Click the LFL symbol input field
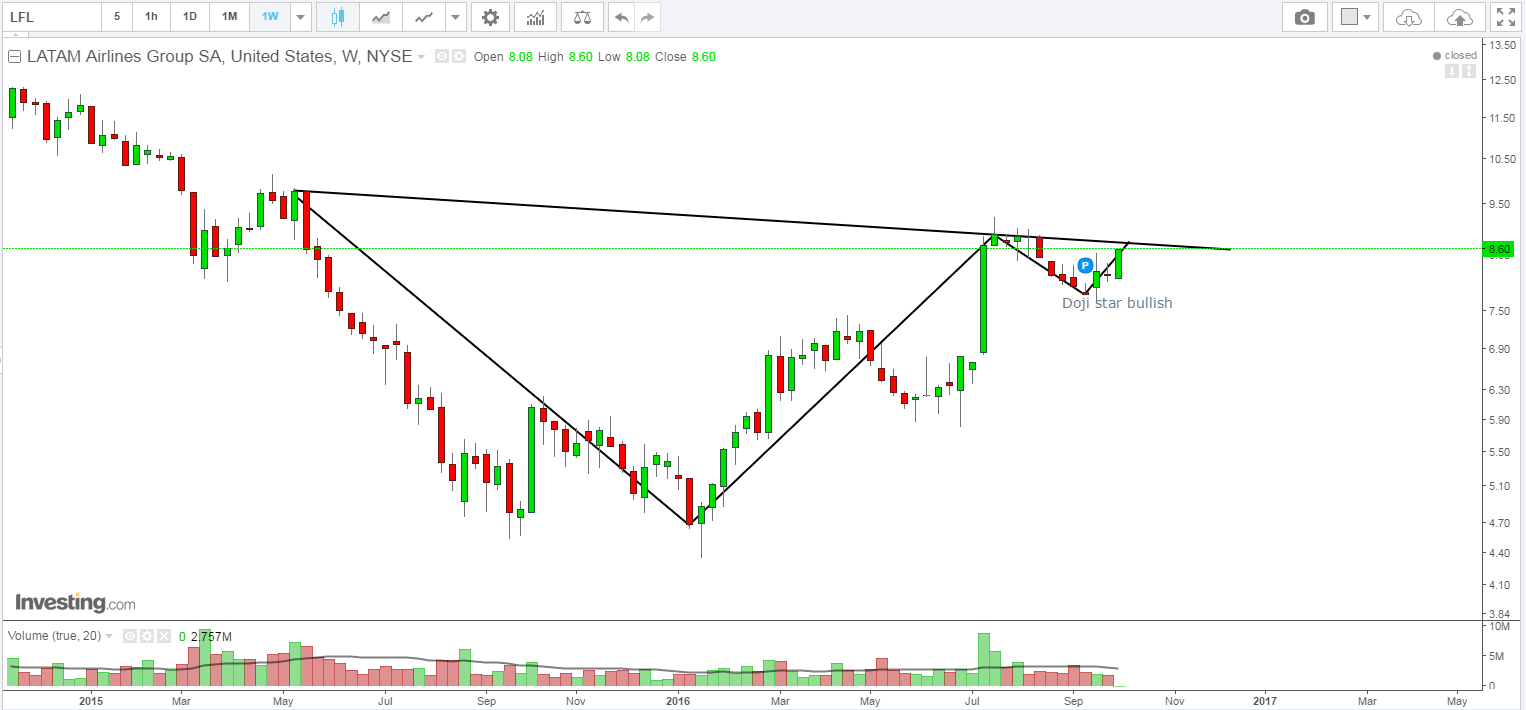Viewport: 1526px width, 710px height. pos(52,17)
